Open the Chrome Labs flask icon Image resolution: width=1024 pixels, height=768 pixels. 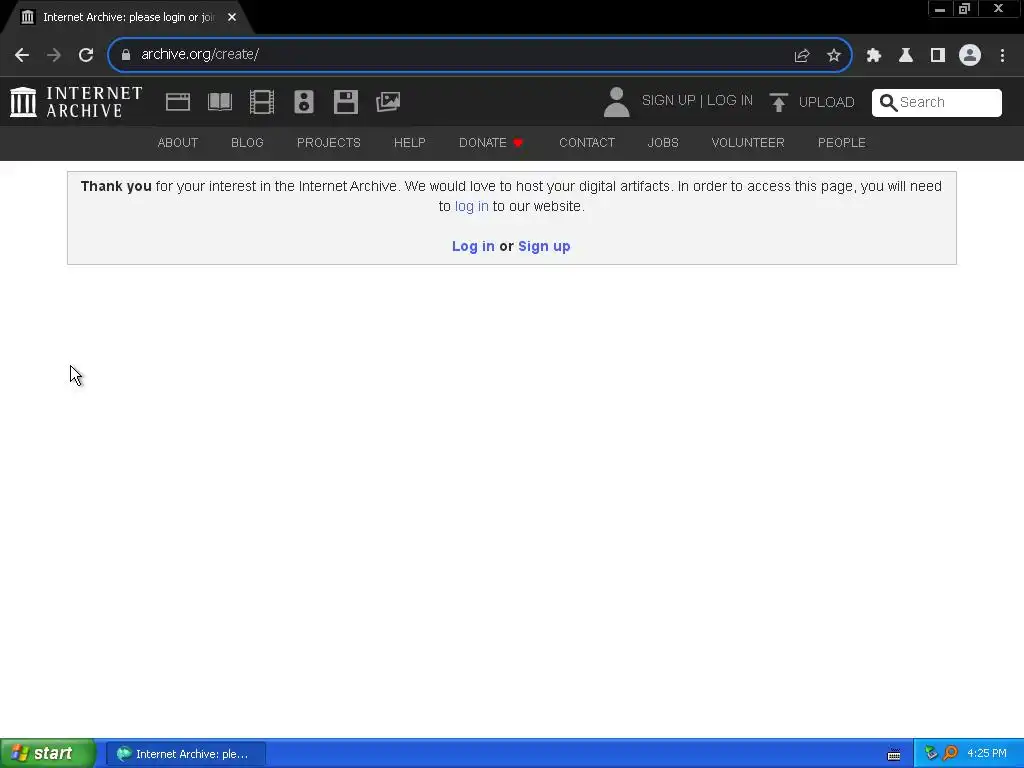(906, 56)
